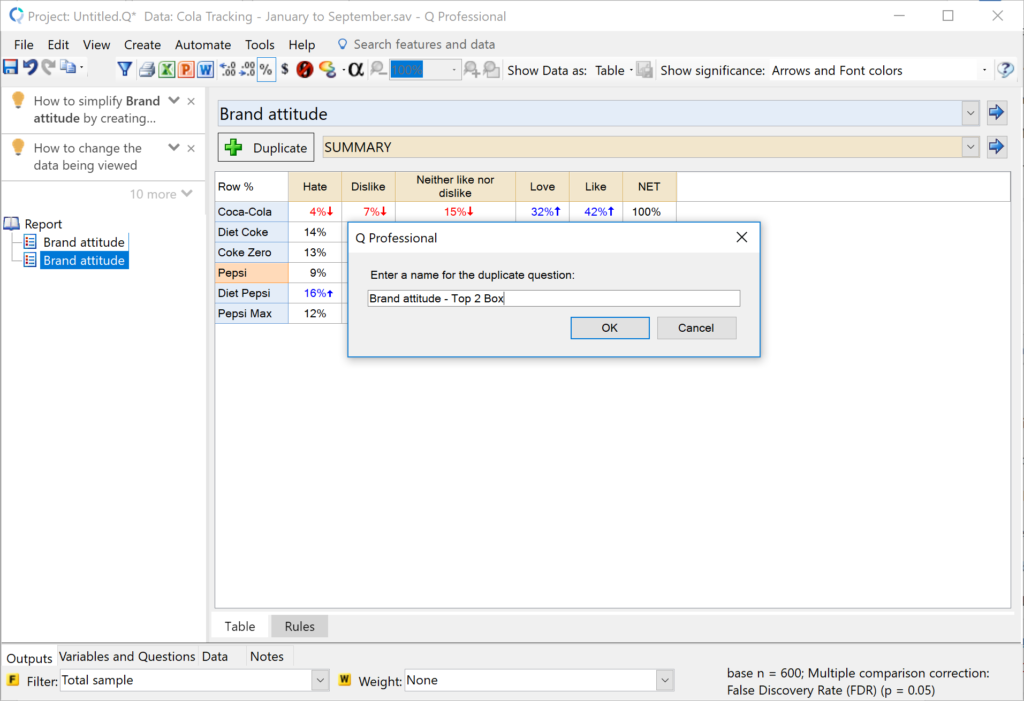Open the Variables and Questions tab
The width and height of the screenshot is (1024, 701).
click(127, 657)
